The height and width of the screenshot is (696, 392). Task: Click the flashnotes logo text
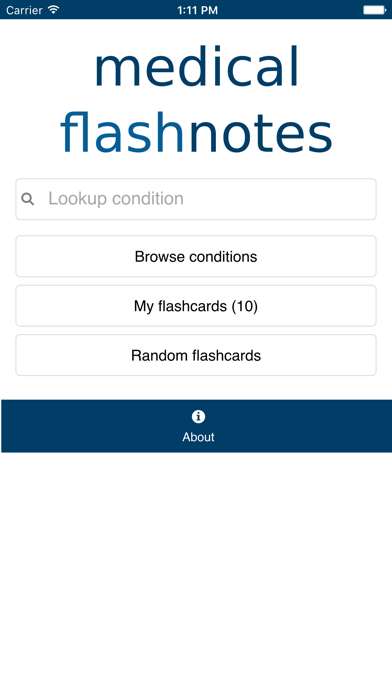196,131
